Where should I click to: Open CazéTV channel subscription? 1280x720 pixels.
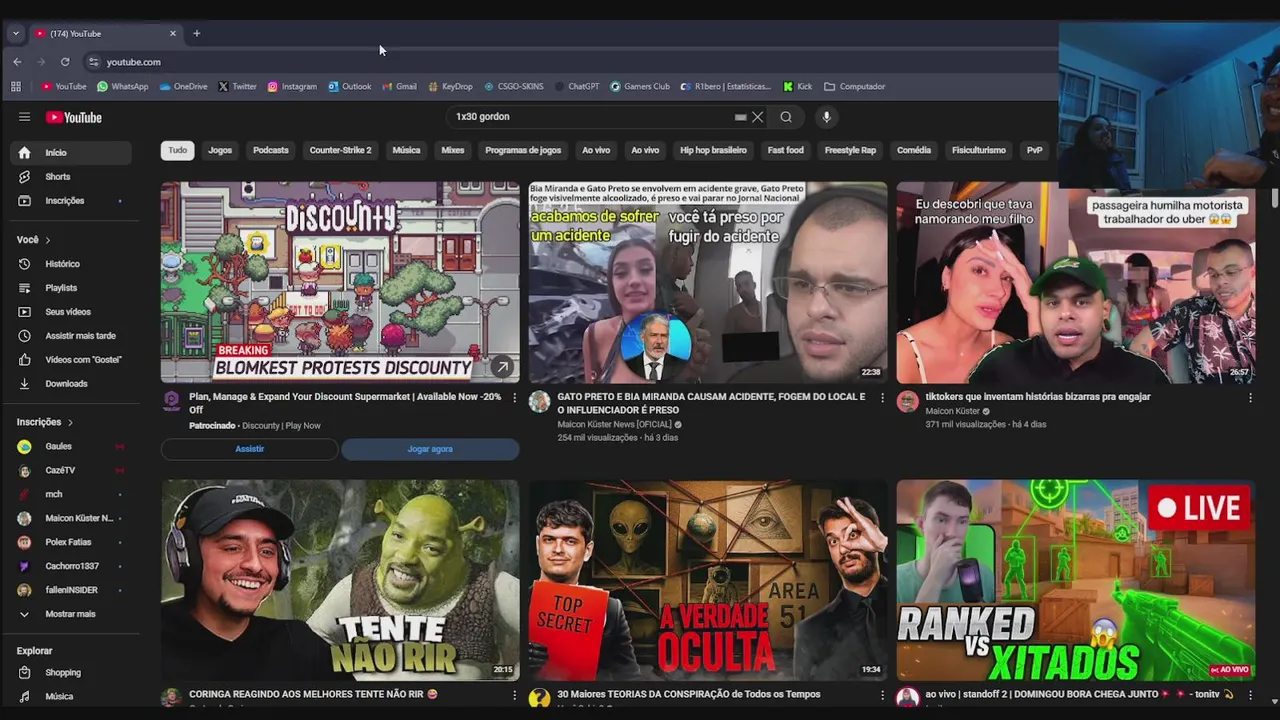(x=70, y=470)
